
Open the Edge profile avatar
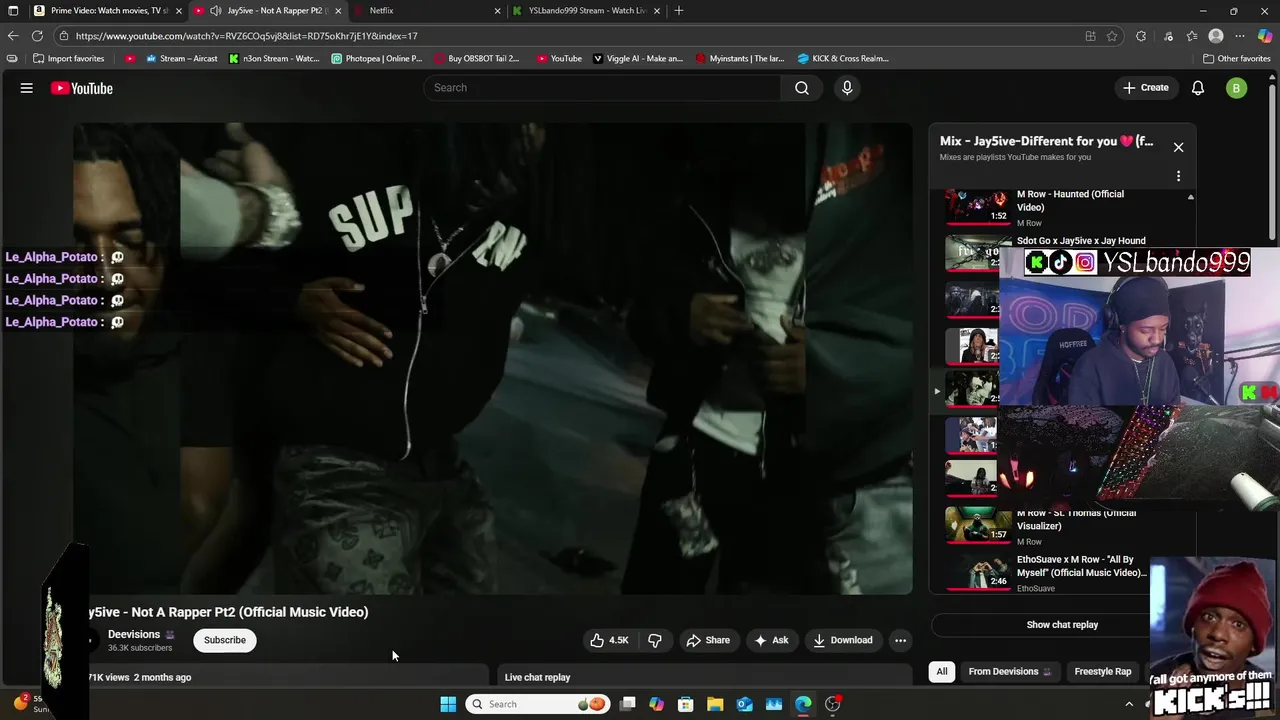pos(1216,36)
